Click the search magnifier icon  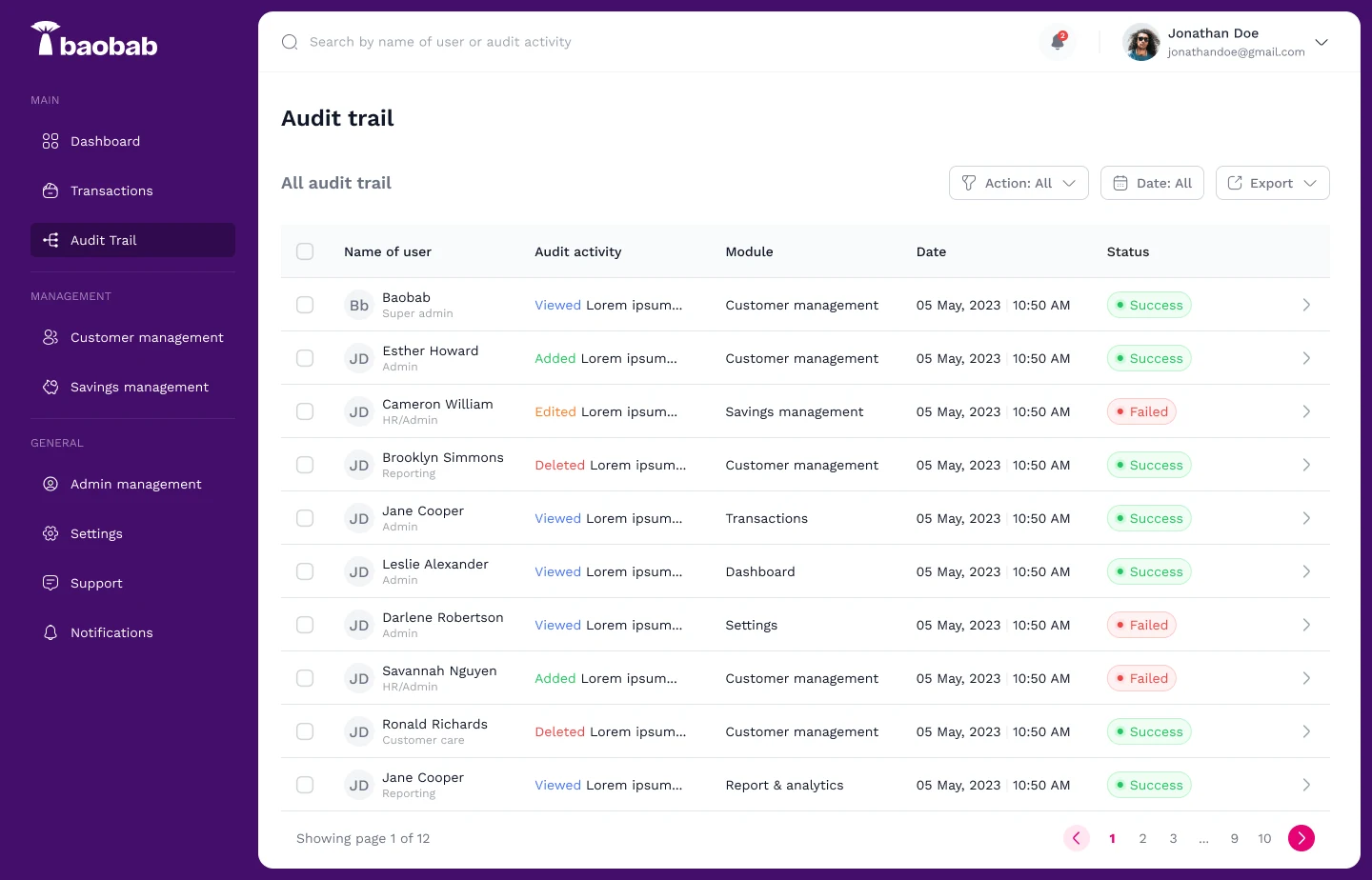290,42
